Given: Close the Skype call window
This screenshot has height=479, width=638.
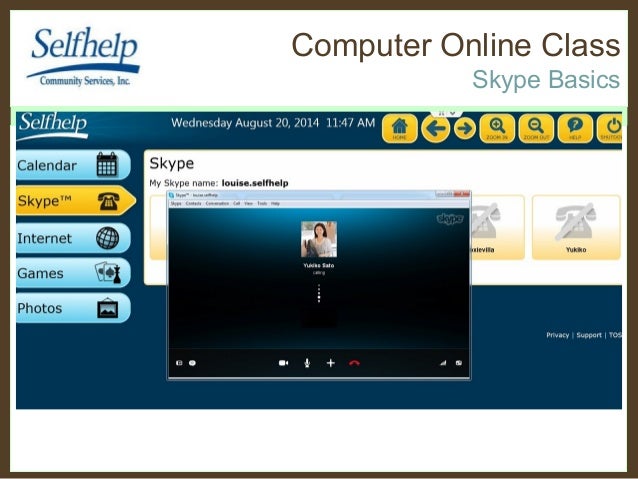Looking at the screenshot, I should tap(461, 195).
